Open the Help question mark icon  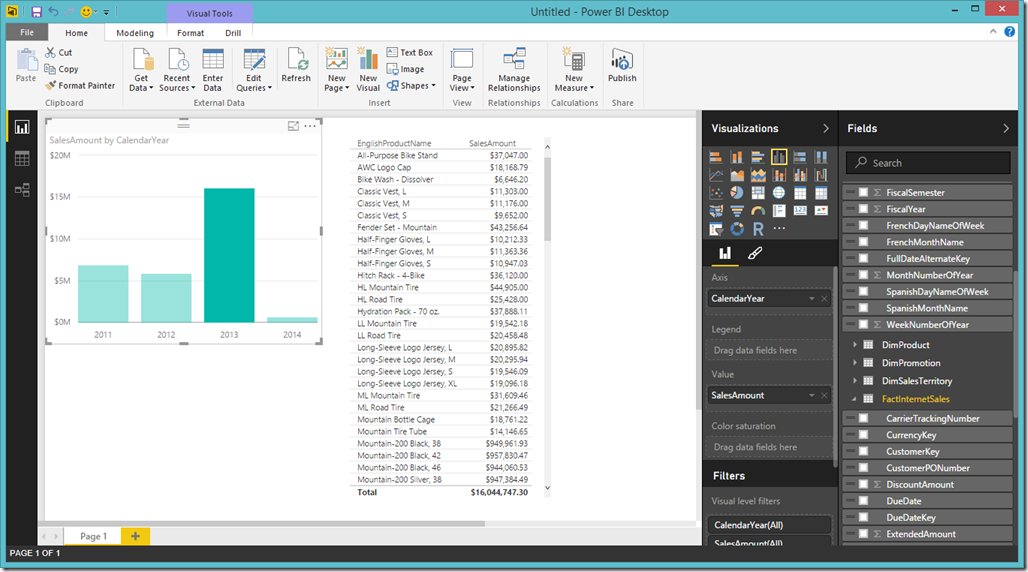(x=1010, y=31)
